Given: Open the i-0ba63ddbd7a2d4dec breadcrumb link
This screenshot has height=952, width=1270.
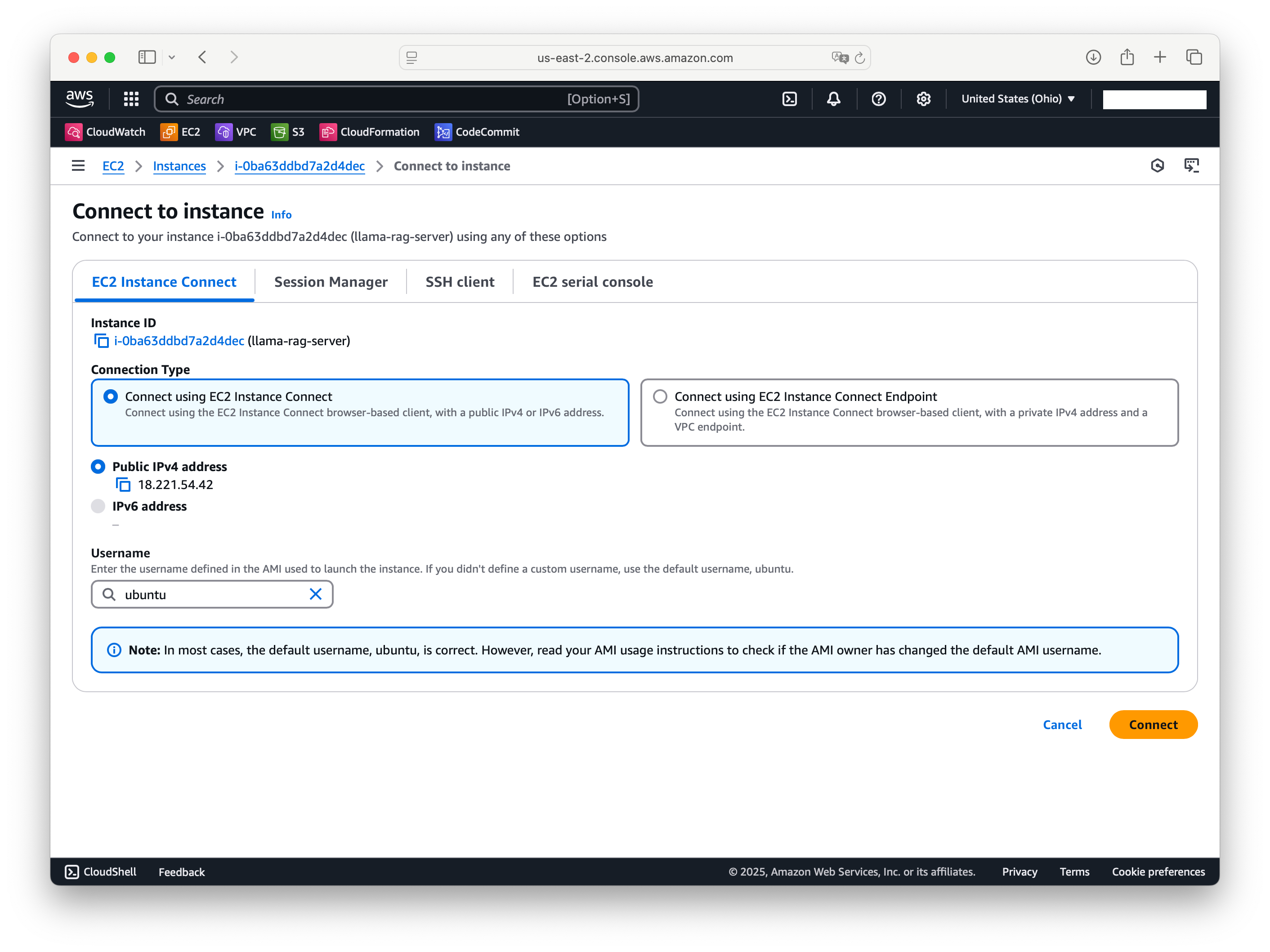Looking at the screenshot, I should [x=300, y=166].
